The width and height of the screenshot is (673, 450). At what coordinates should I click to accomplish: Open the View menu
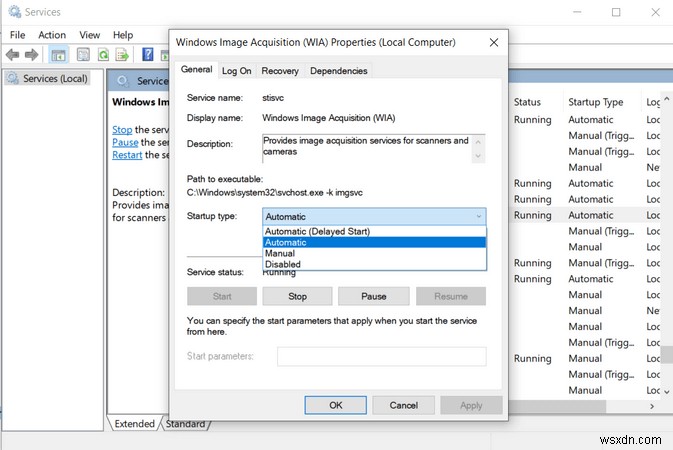89,35
